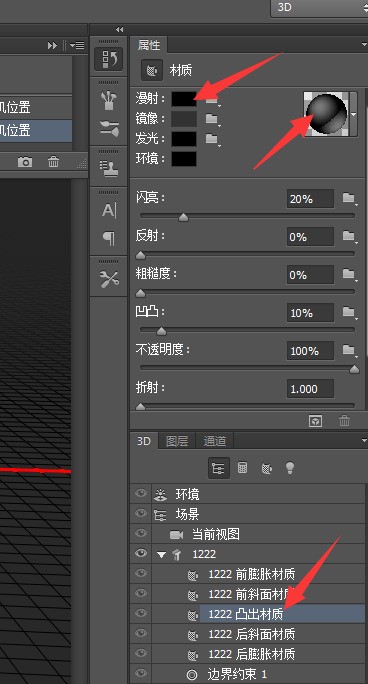The width and height of the screenshot is (368, 684).
Task: Open texture folder for 闪亮
Action: coord(349,198)
